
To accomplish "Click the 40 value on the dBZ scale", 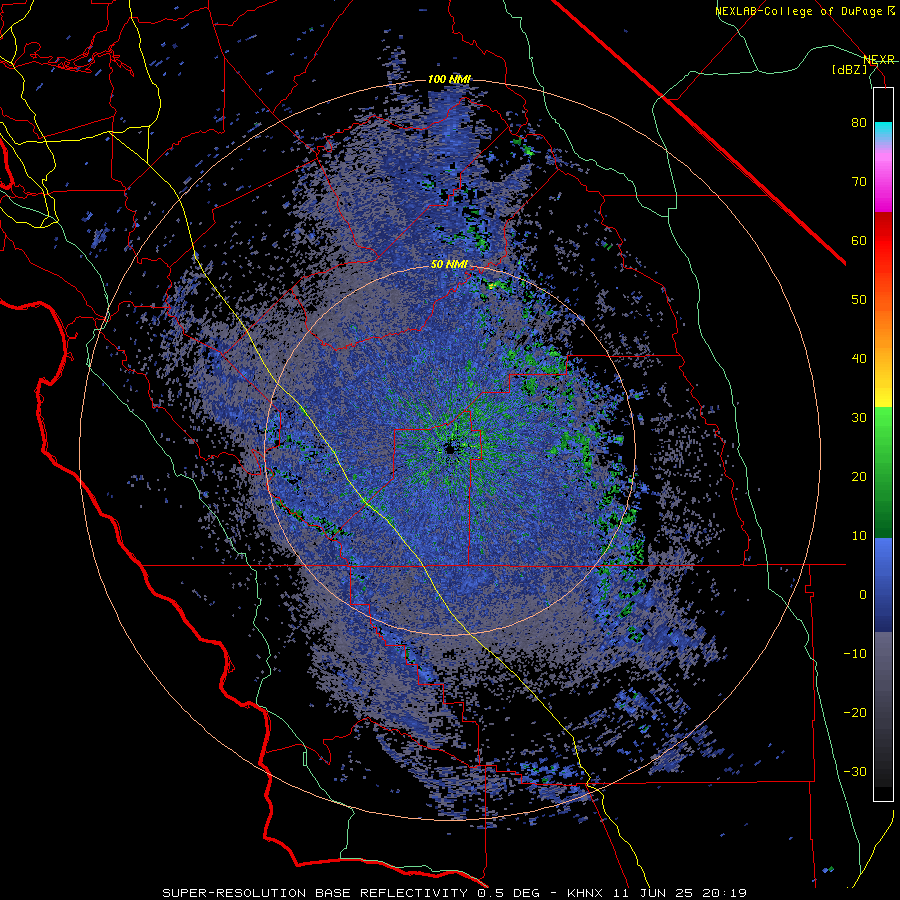I will coord(859,359).
